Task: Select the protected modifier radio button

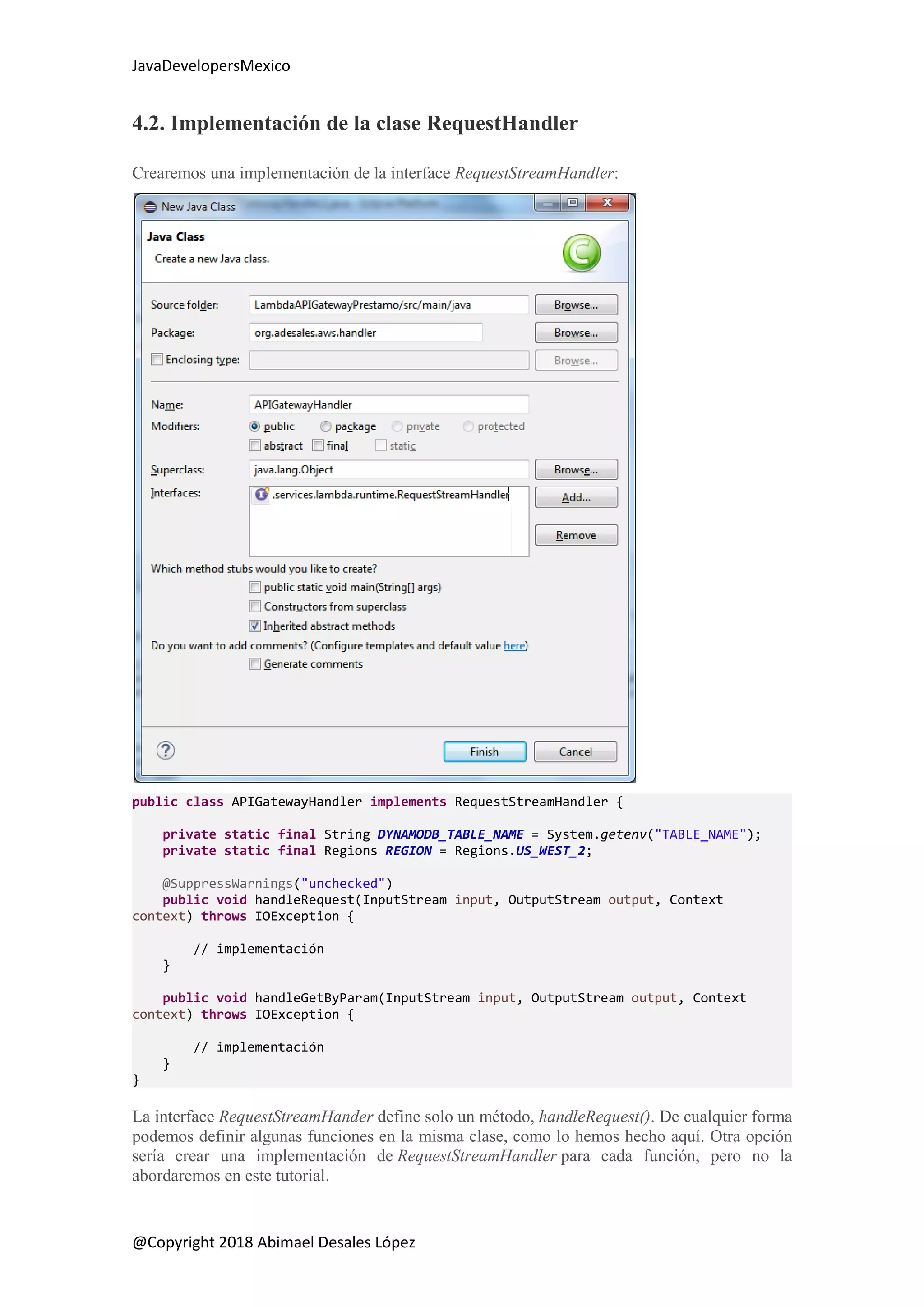Action: tap(468, 426)
